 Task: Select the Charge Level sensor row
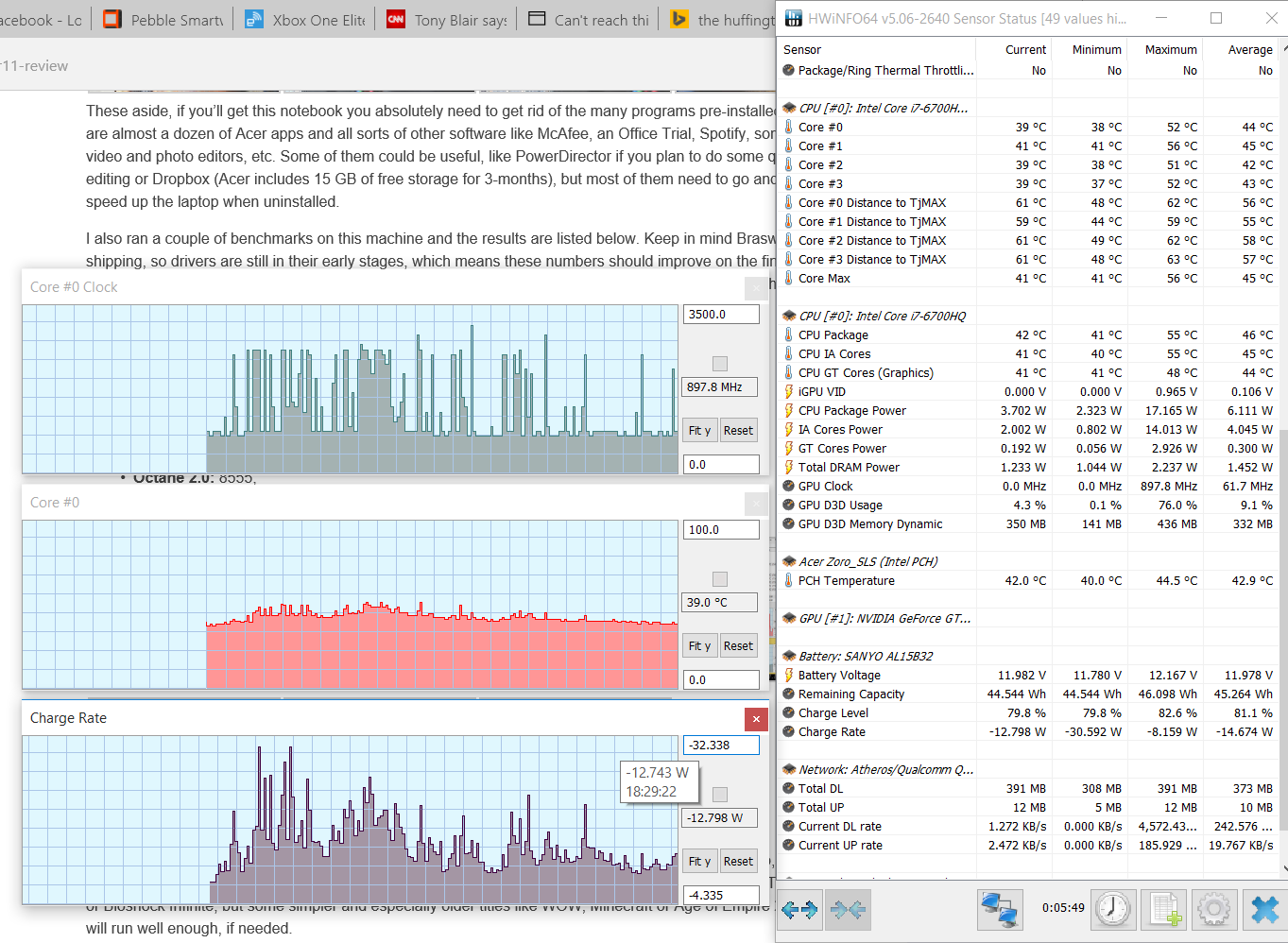point(1028,712)
